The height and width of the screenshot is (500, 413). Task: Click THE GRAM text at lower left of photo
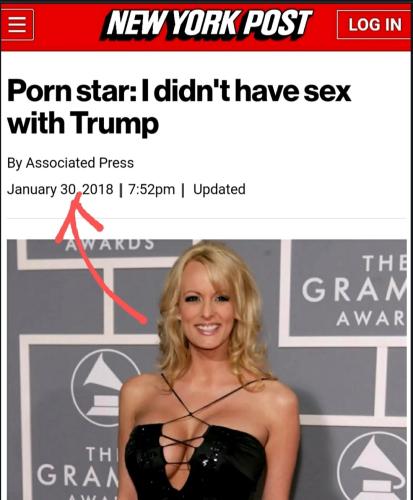pos(77,466)
